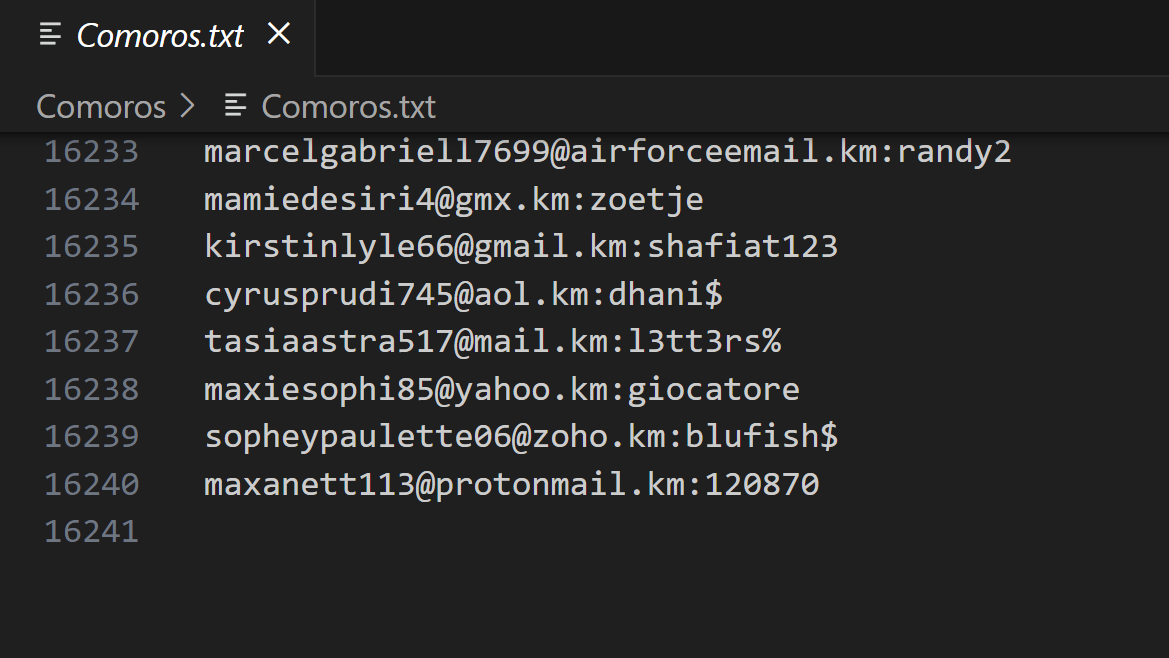Click the file icon on the Comoros.txt tab

tap(49, 35)
